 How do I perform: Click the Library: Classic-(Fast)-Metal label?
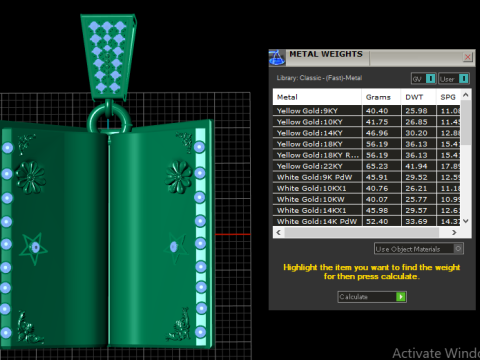[x=319, y=78]
